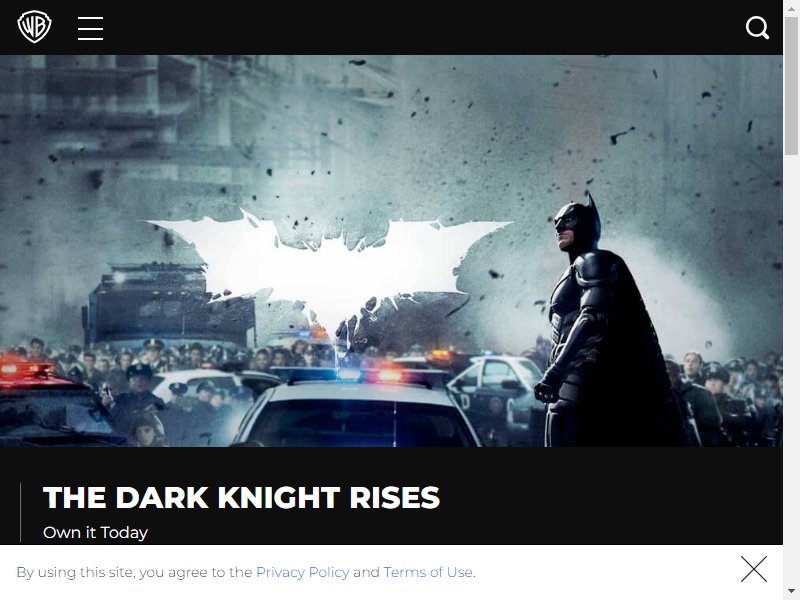Screen dimensions: 800x600
Task: Click the vertical scrollbar thumb
Action: [791, 86]
